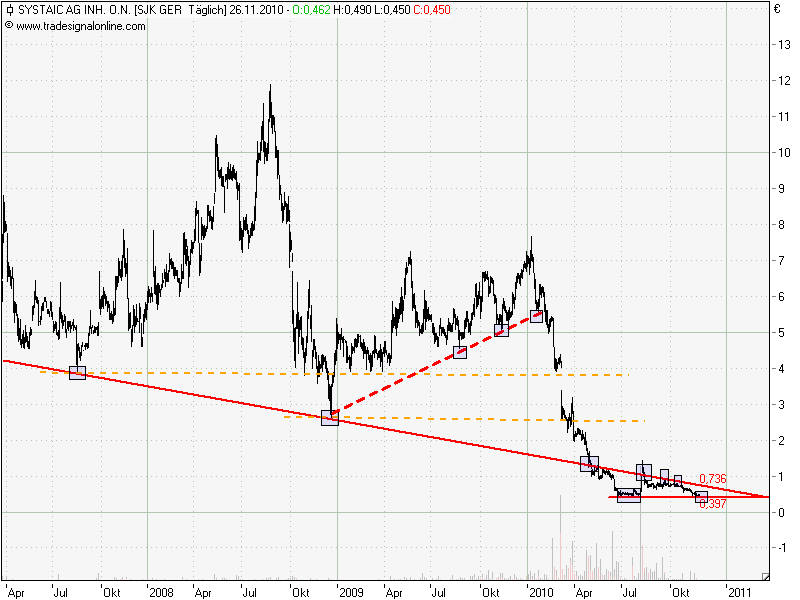
Task: Click the red 0,397 support label
Action: point(712,504)
